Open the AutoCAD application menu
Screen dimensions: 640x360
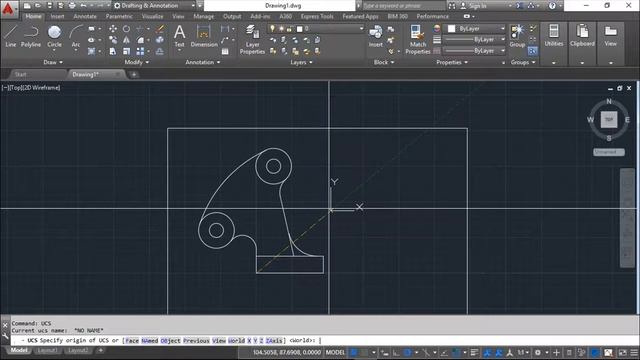pos(8,8)
